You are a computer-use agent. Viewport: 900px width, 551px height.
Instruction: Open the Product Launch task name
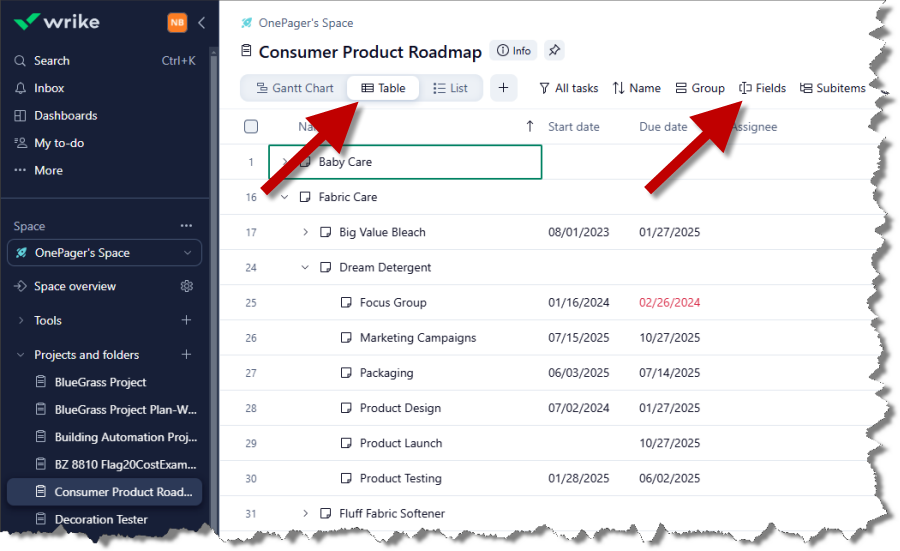401,443
